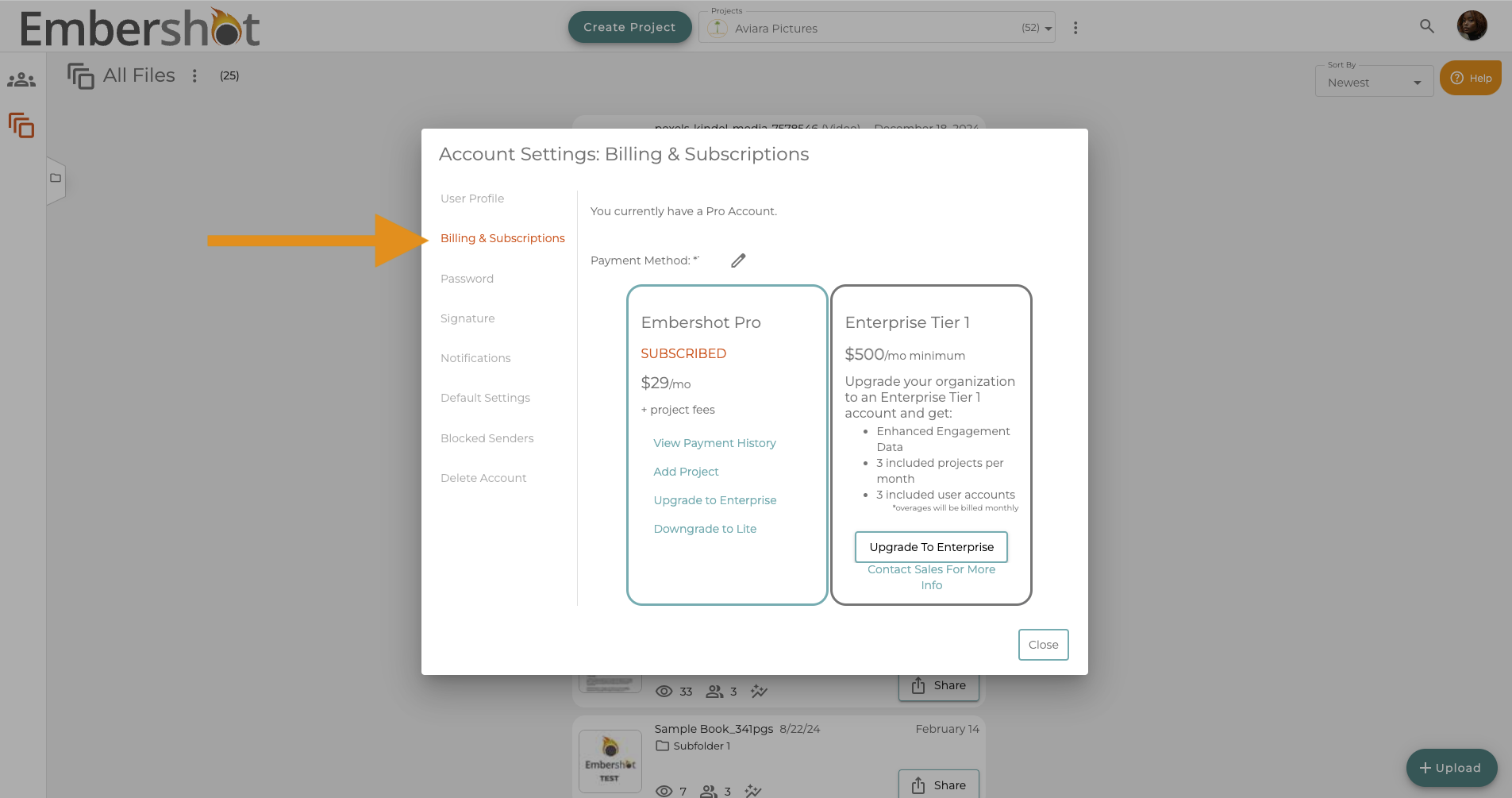Open the Projects dropdown Aviara Pictures
Viewport: 1512px width, 798px height.
pos(877,28)
